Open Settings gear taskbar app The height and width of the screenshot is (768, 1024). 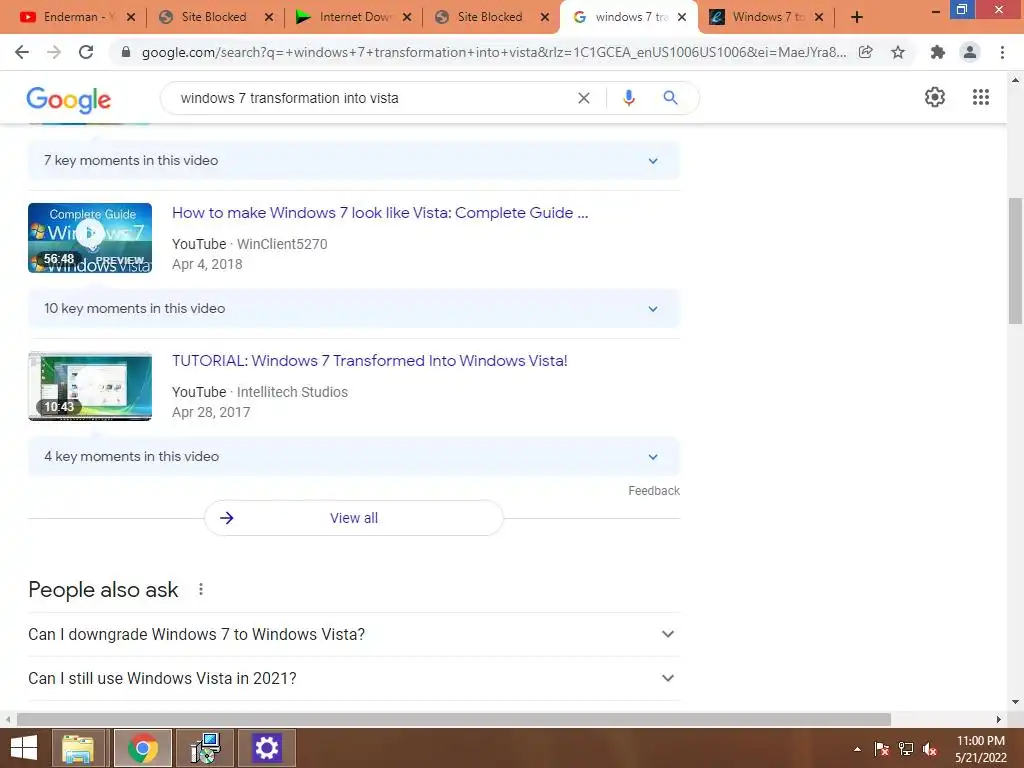pos(266,748)
